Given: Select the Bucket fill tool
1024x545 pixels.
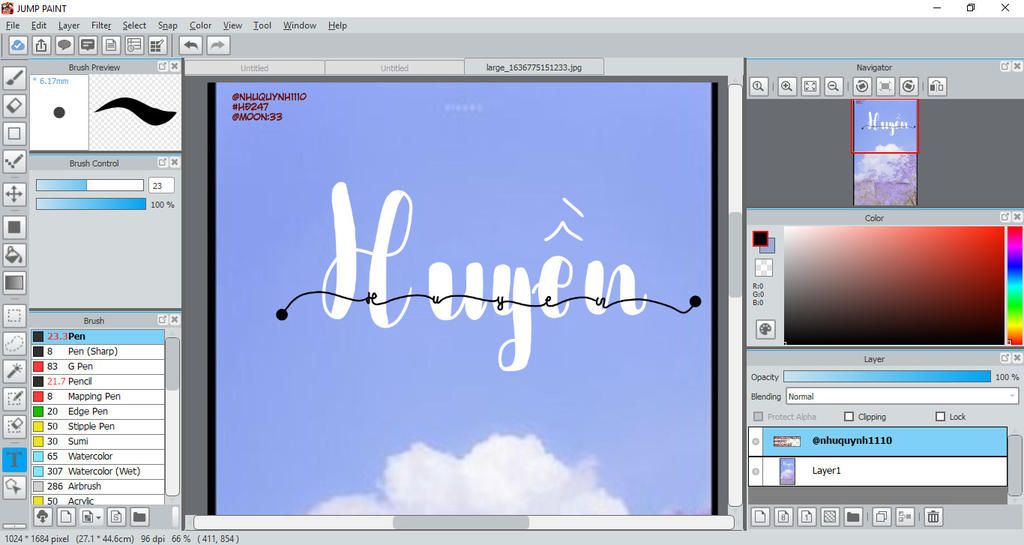Looking at the screenshot, I should [x=14, y=255].
